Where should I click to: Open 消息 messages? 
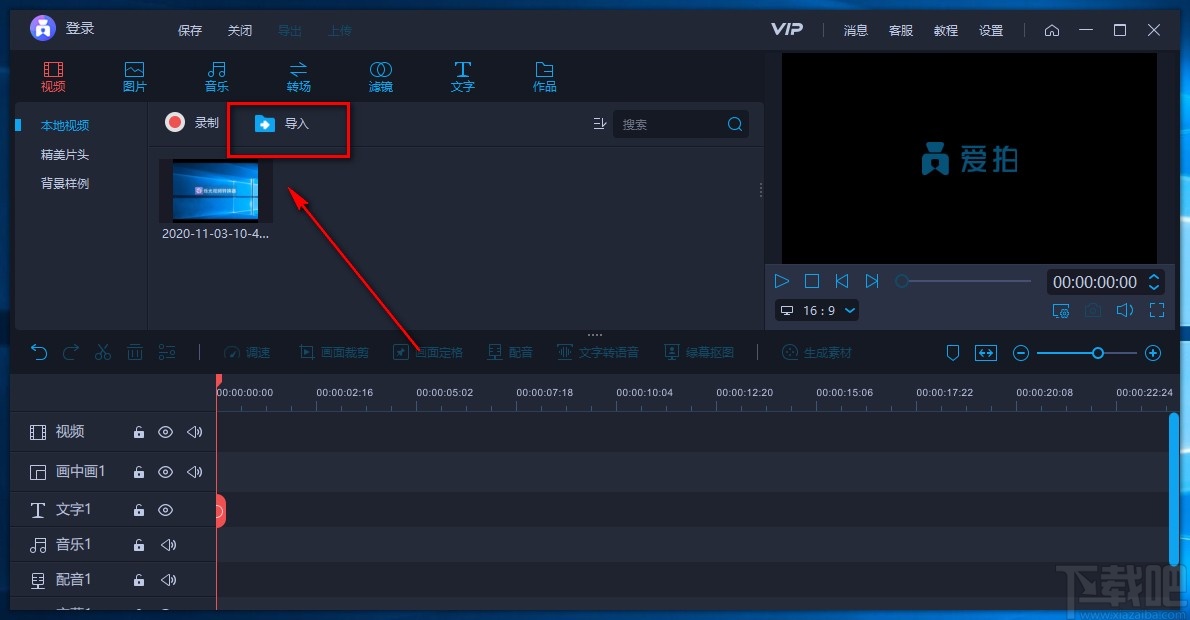(855, 30)
